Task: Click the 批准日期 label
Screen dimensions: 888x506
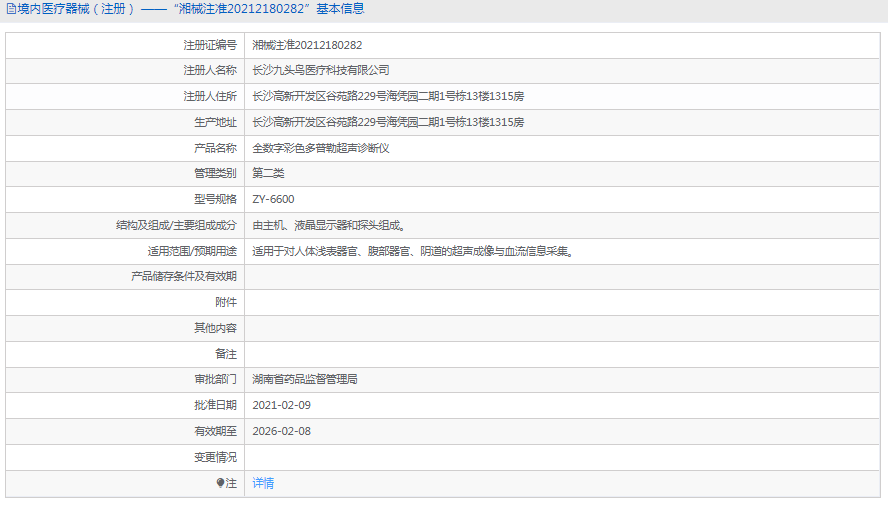Action: 215,406
